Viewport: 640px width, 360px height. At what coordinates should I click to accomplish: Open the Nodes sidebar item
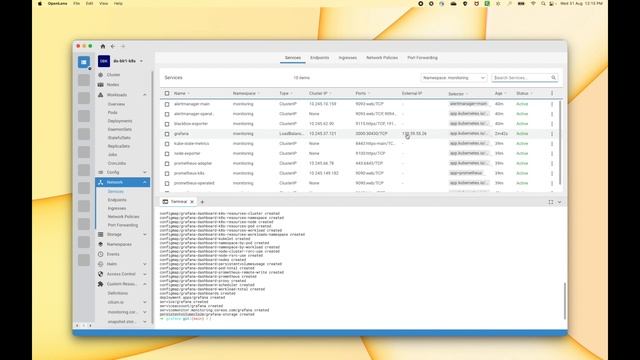[x=113, y=84]
